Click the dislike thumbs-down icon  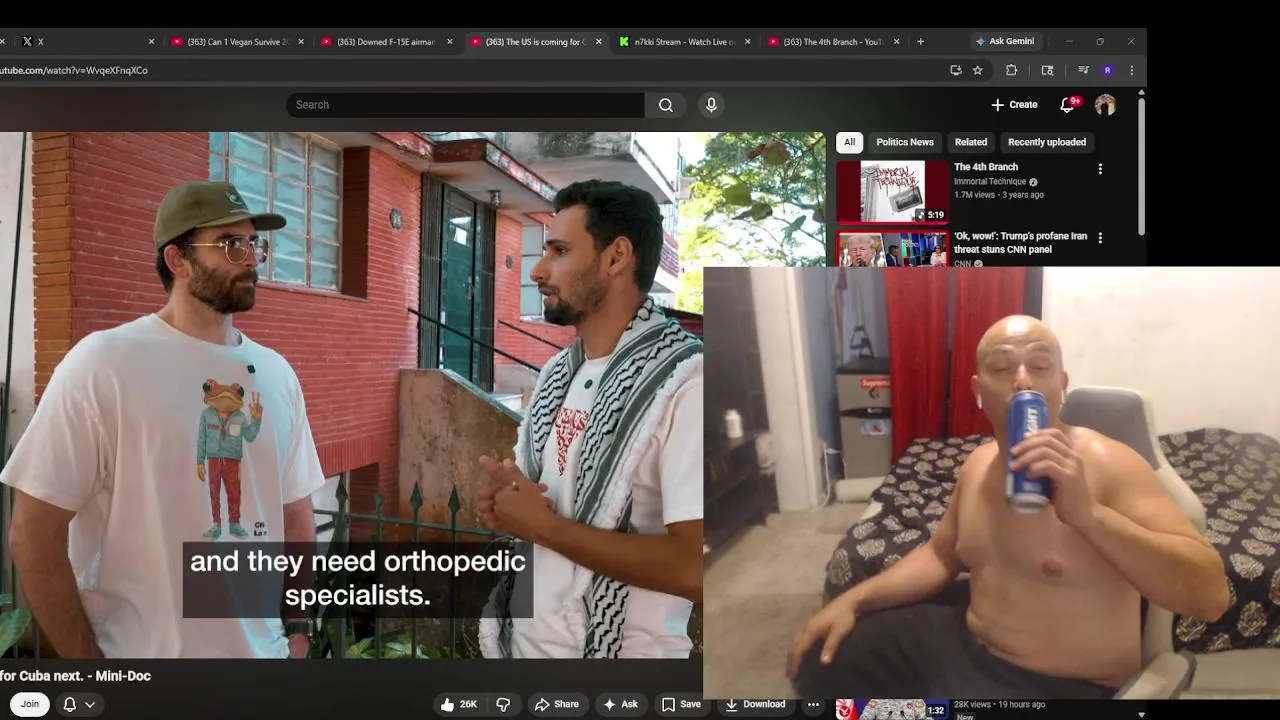[503, 704]
